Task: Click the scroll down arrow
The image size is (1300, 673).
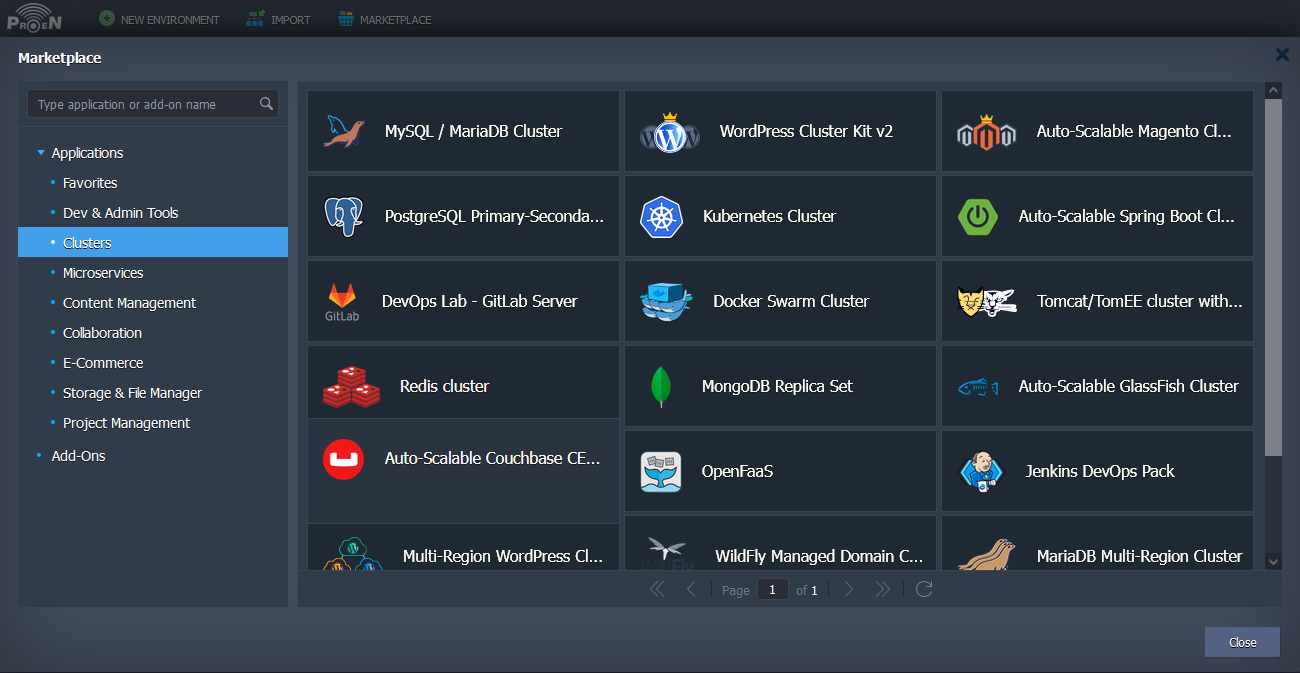Action: coord(1273,562)
